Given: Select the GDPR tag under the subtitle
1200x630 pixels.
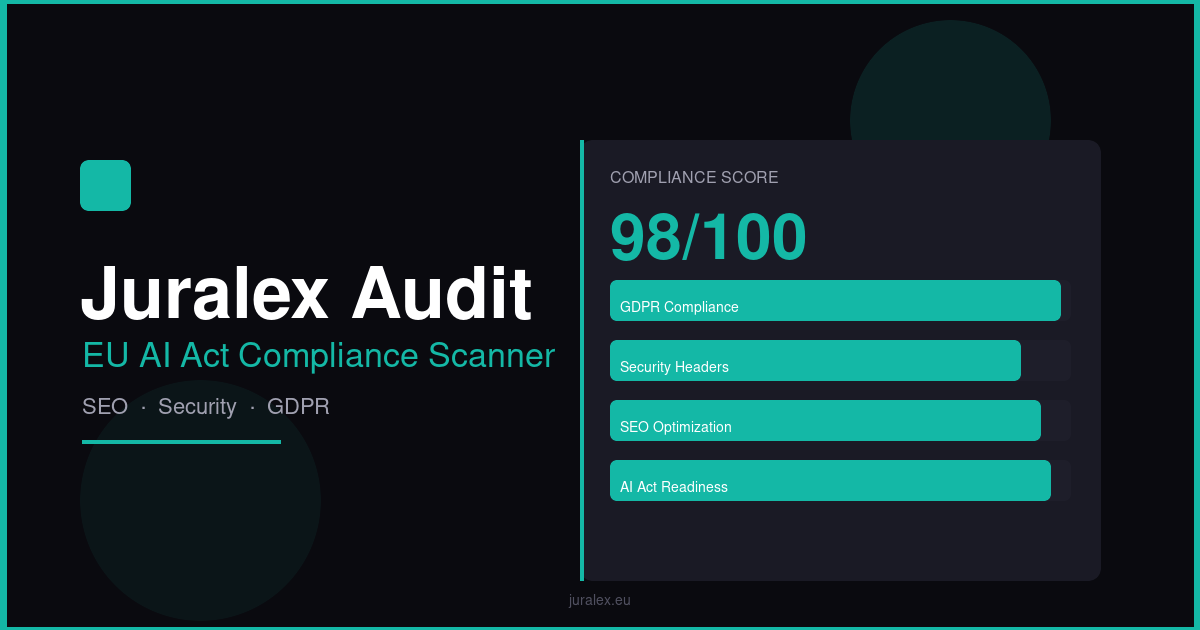Looking at the screenshot, I should pos(298,407).
